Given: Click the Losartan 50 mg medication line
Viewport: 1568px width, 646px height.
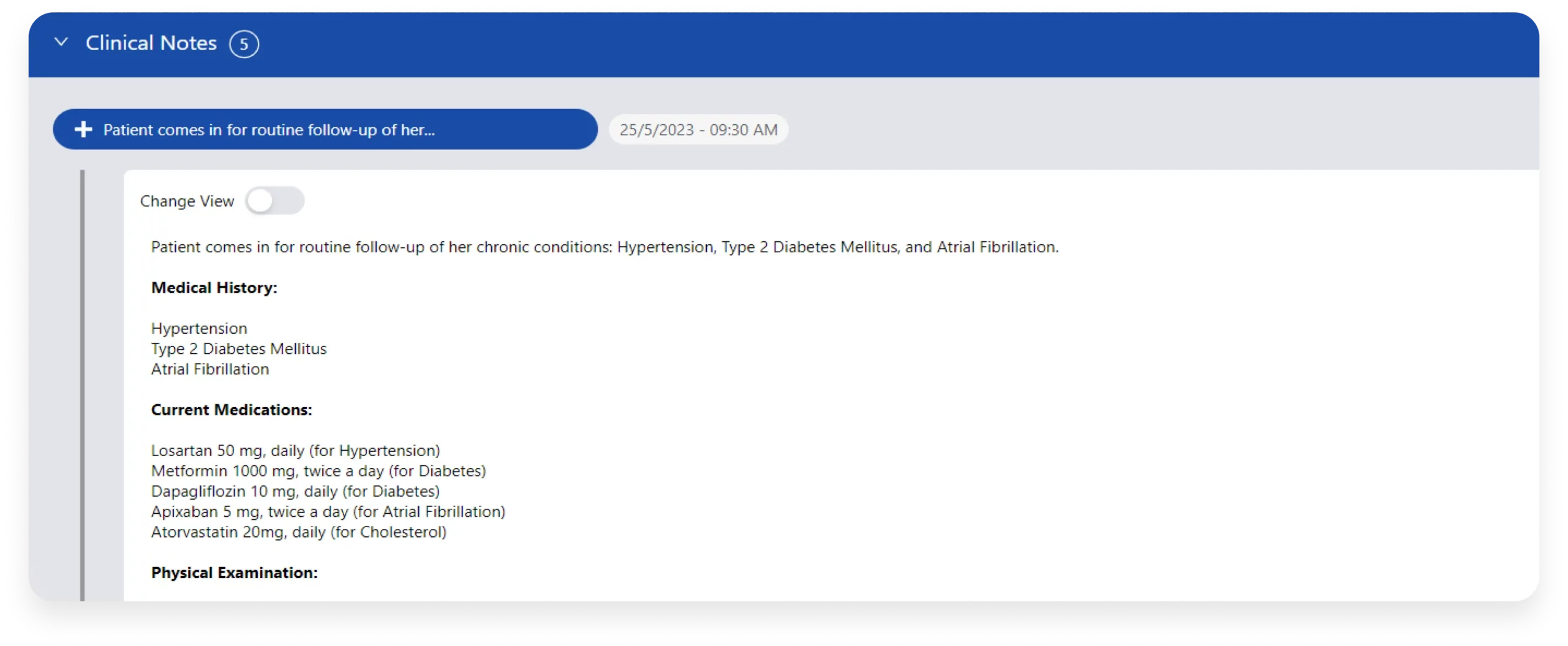Looking at the screenshot, I should tap(295, 451).
